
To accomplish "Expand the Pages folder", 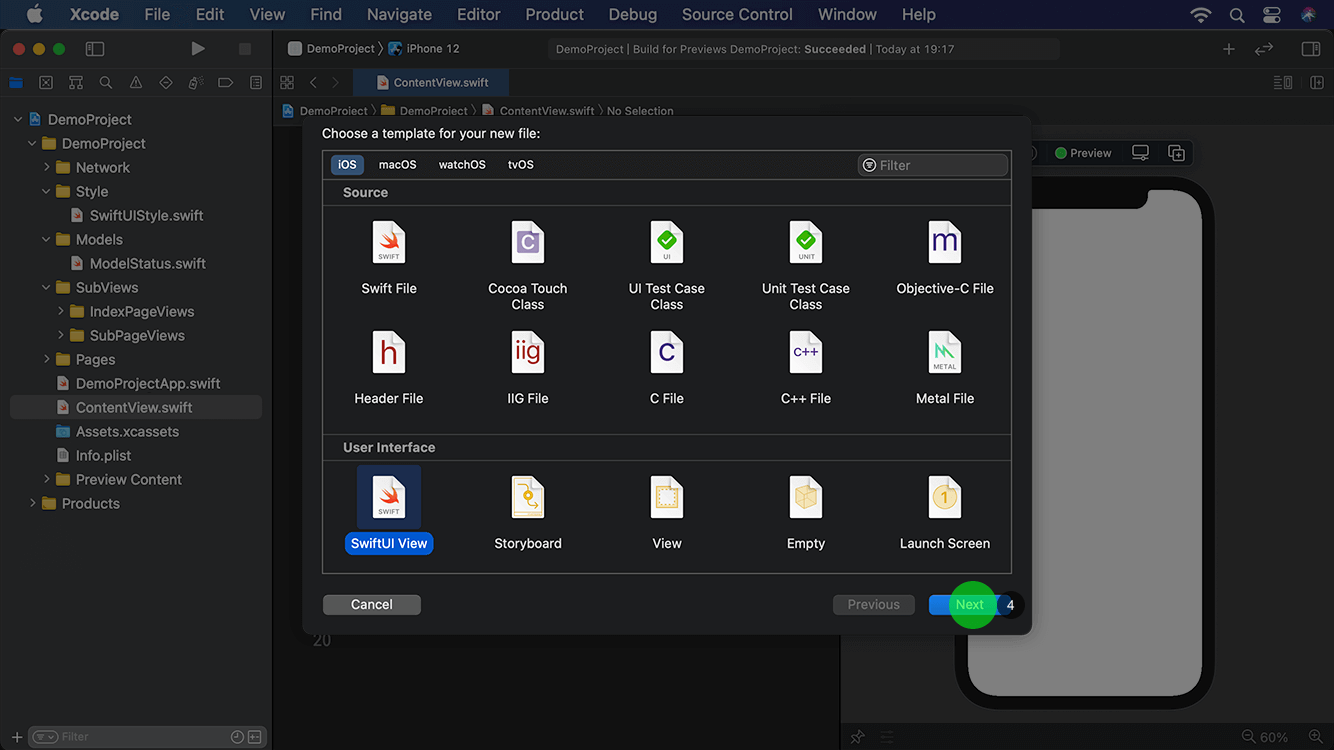I will 46,359.
